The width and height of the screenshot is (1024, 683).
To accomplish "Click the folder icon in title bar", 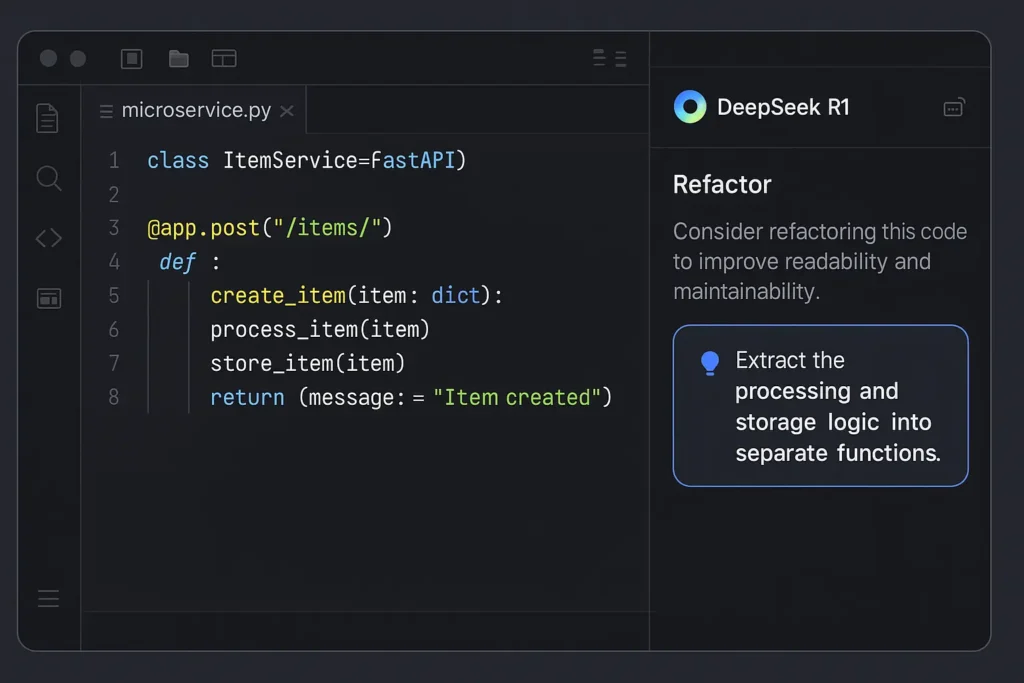I will click(179, 59).
